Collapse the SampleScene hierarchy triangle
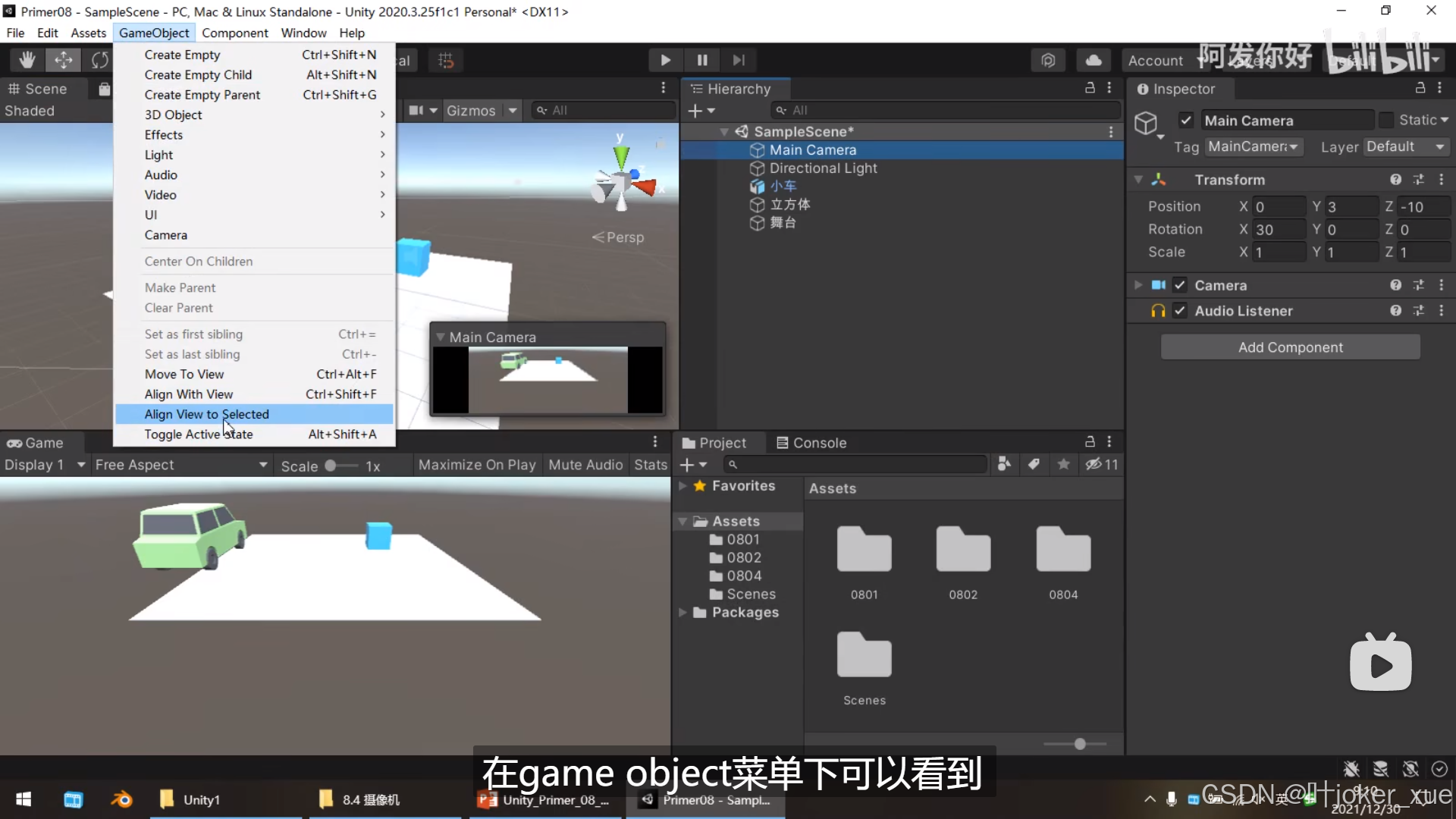1456x819 pixels. coord(724,130)
